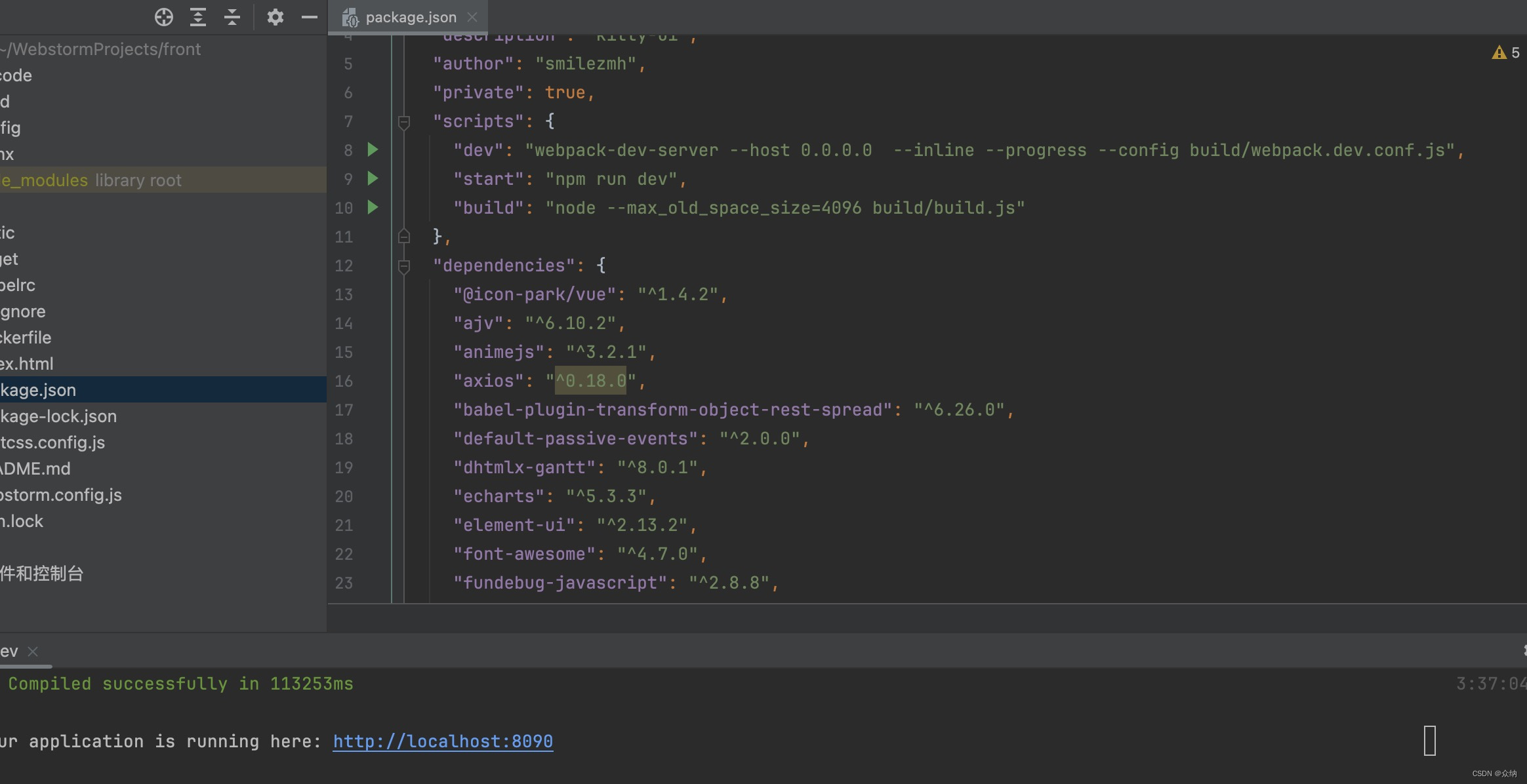Viewport: 1527px width, 784px height.
Task: Close the package.json editor tab
Action: point(472,17)
